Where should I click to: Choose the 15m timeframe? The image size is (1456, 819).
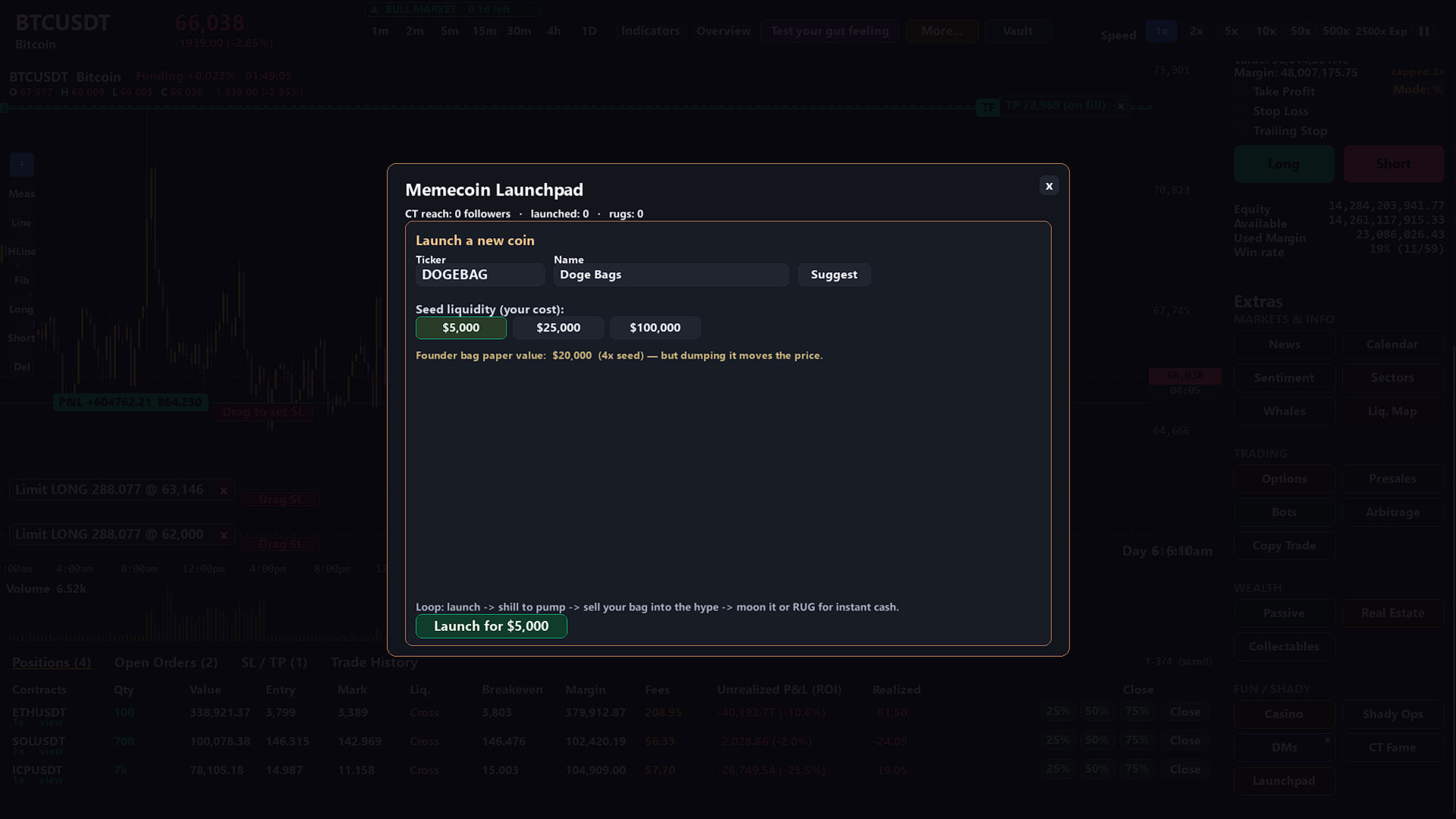(484, 31)
